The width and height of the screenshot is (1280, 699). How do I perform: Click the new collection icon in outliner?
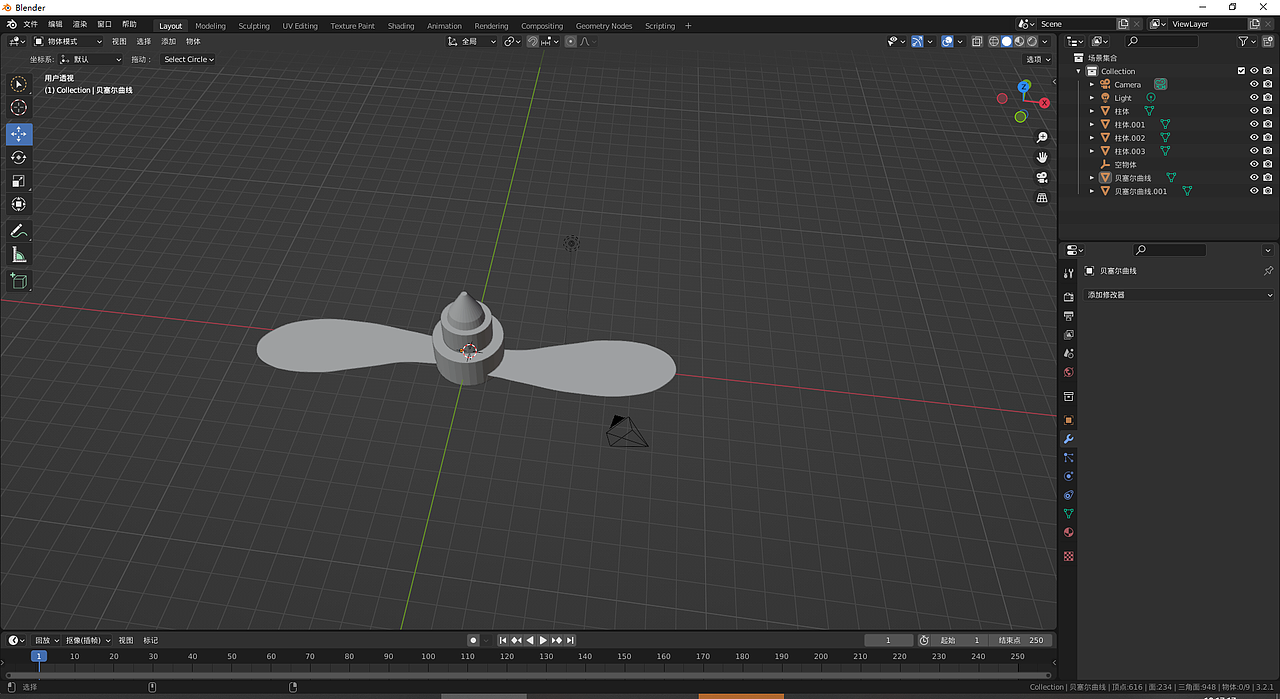coord(1268,41)
